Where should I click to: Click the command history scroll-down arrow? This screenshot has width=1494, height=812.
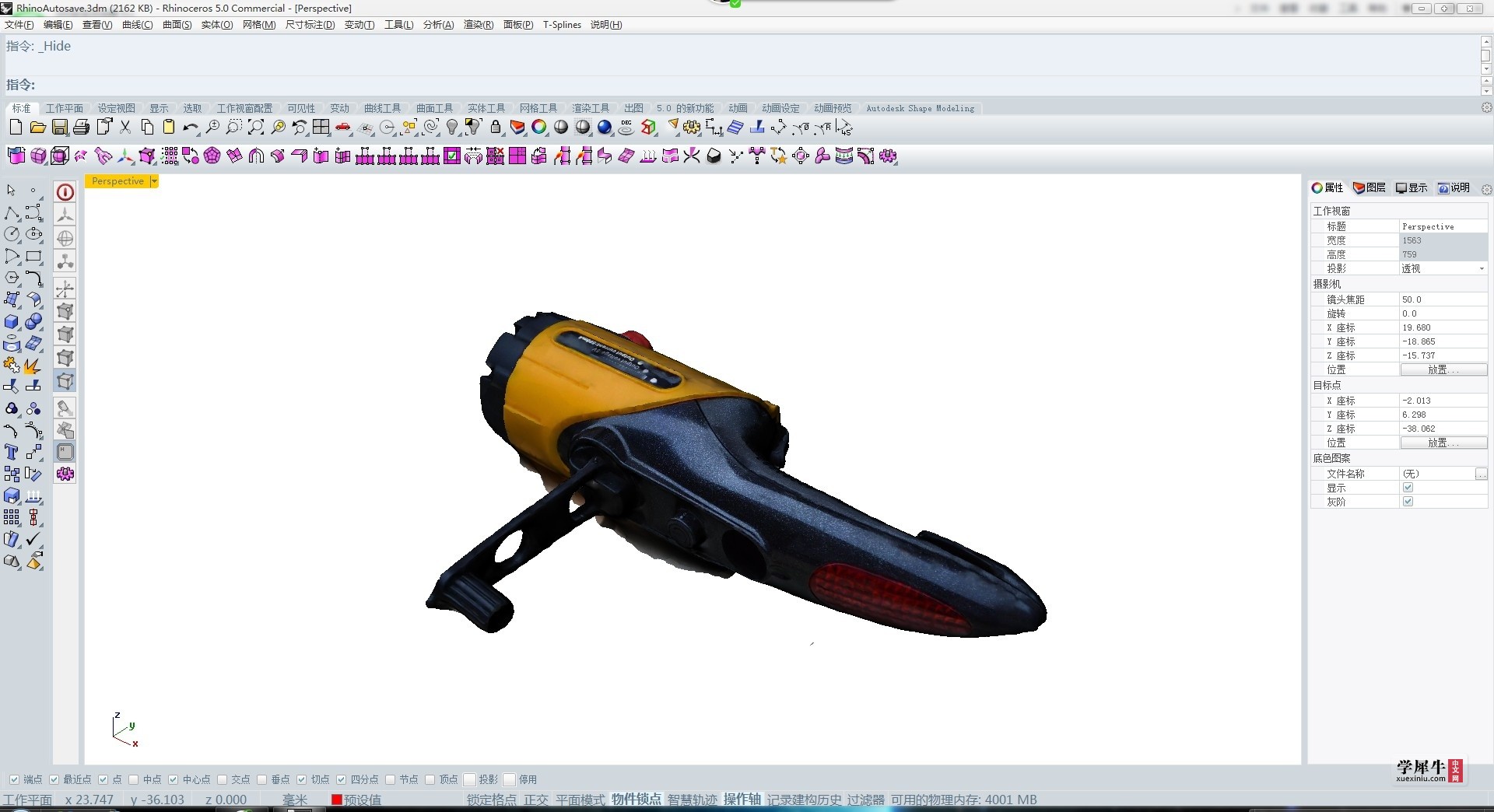pos(1485,69)
